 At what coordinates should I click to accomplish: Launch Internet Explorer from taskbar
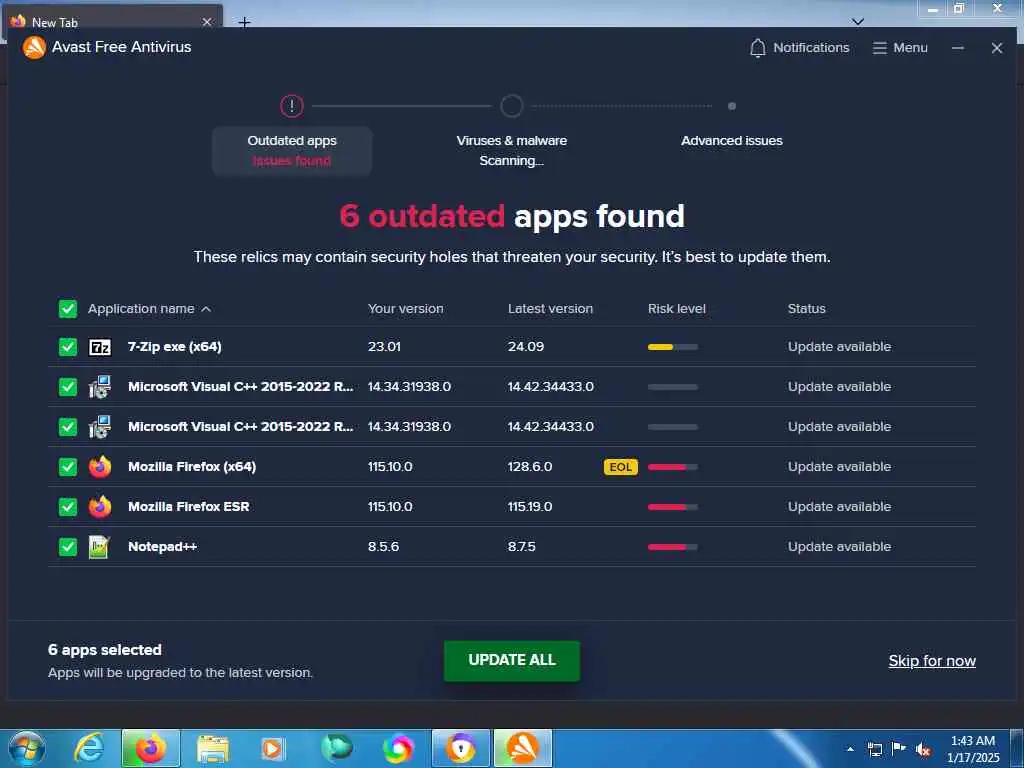click(x=88, y=748)
